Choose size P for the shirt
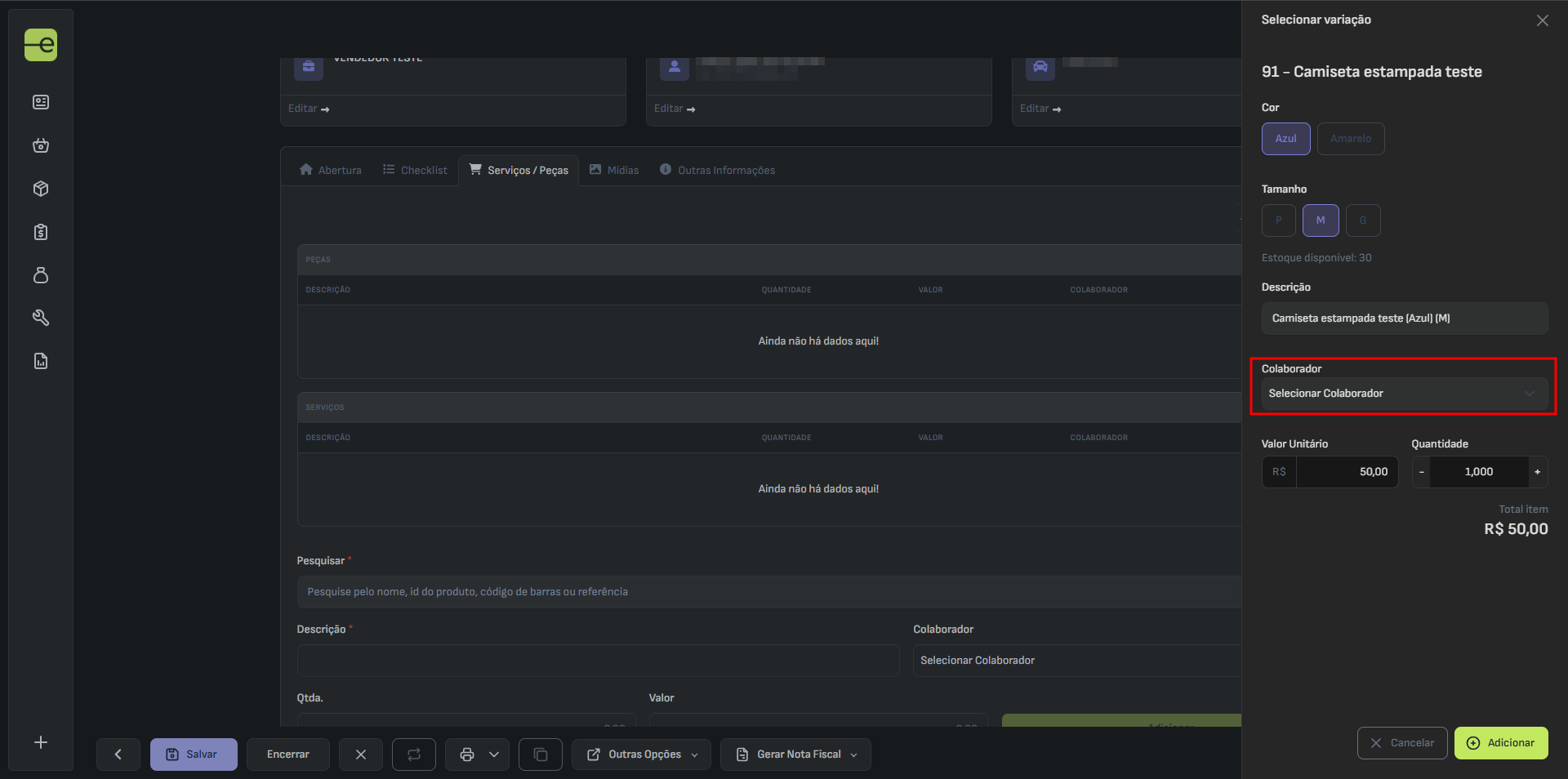The height and width of the screenshot is (779, 1568). (1278, 220)
